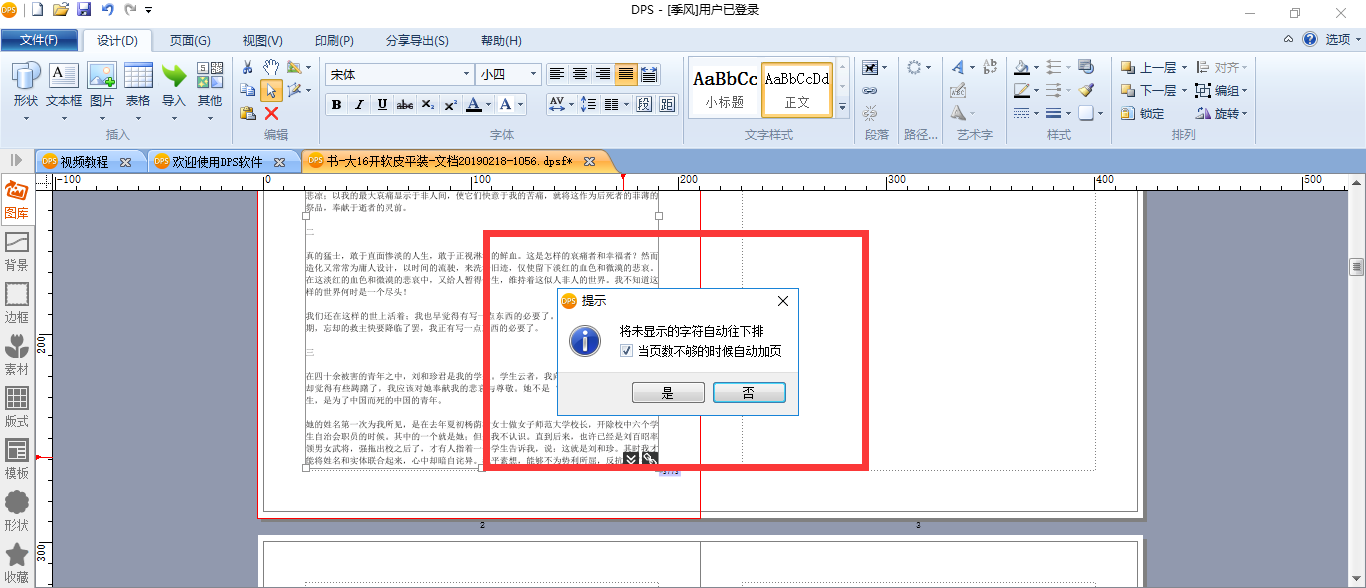Viewport: 1366px width, 588px height.
Task: Click the 距 spacing settings icon
Action: tap(667, 104)
